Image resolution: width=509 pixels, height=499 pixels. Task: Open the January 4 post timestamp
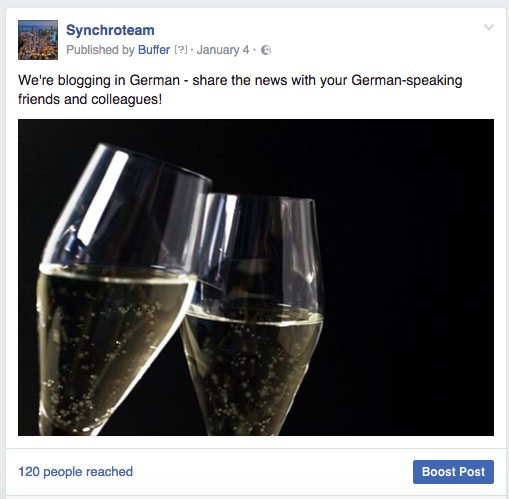(223, 50)
